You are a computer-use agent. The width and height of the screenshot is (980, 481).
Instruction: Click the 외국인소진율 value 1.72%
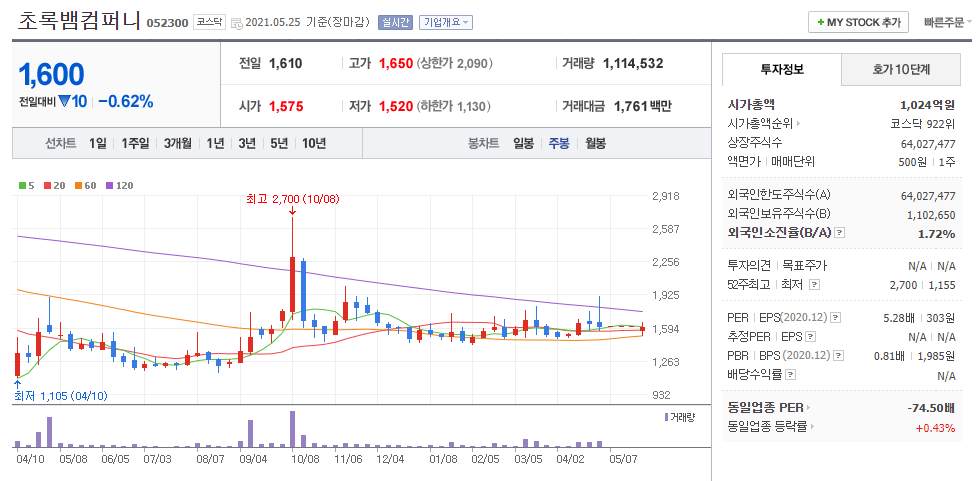pos(937,234)
